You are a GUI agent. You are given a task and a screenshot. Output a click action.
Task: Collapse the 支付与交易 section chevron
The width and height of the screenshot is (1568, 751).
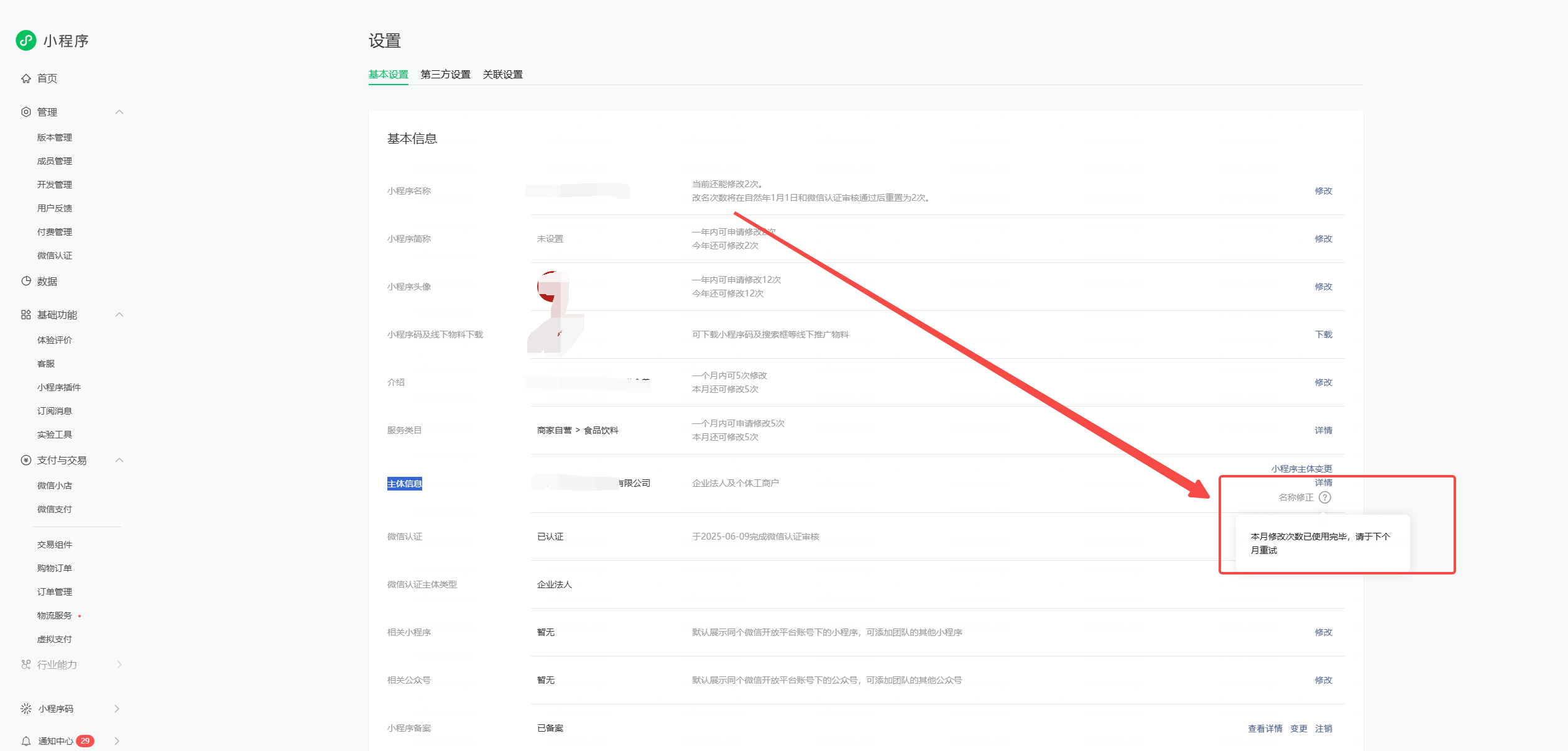point(119,460)
